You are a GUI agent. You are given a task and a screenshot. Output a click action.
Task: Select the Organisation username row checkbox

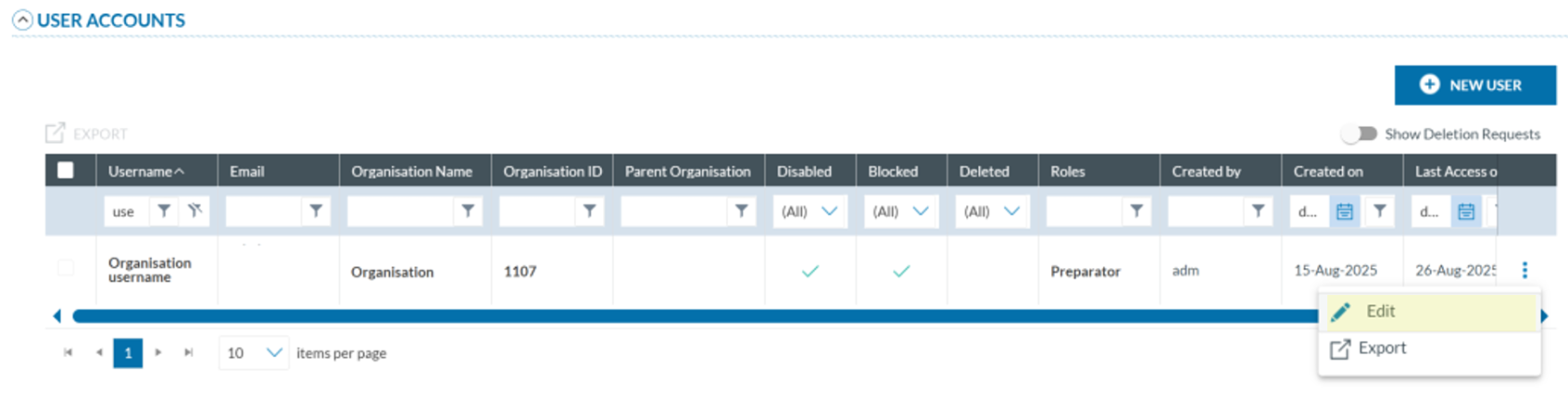pyautogui.click(x=65, y=268)
